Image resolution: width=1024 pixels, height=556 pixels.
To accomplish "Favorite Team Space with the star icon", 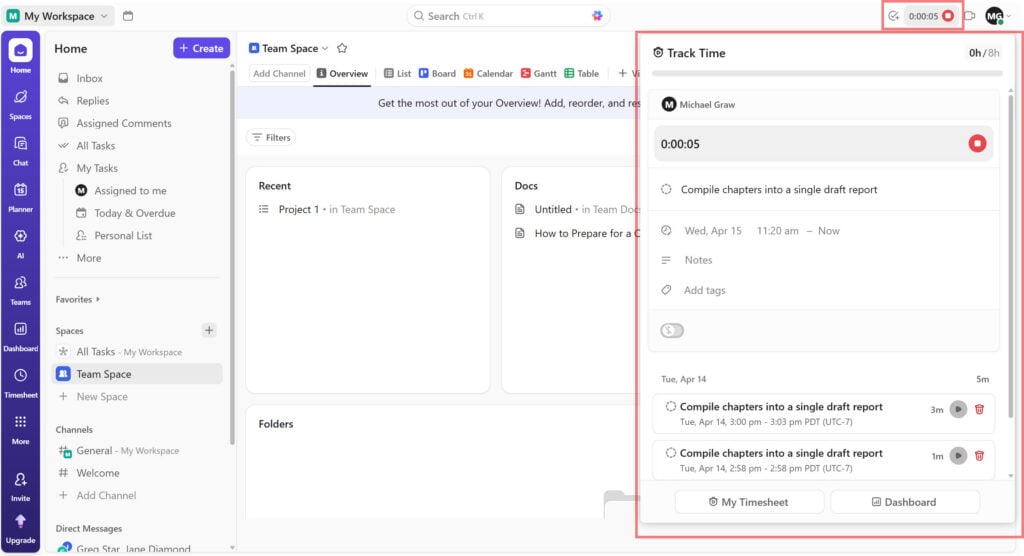I will pyautogui.click(x=342, y=48).
